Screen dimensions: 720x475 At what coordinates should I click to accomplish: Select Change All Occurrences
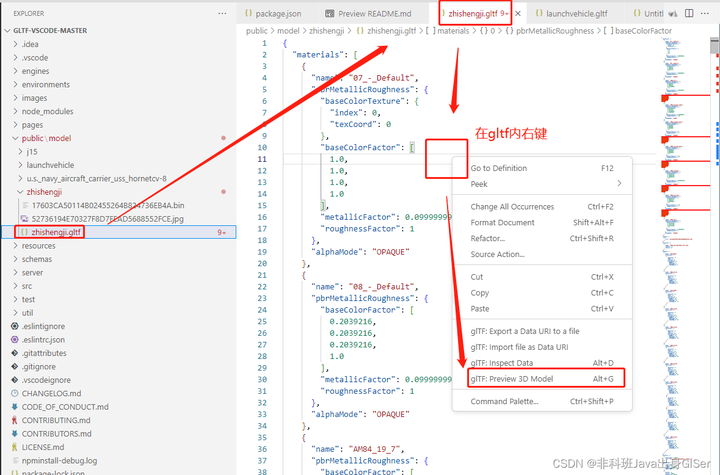coord(542,207)
